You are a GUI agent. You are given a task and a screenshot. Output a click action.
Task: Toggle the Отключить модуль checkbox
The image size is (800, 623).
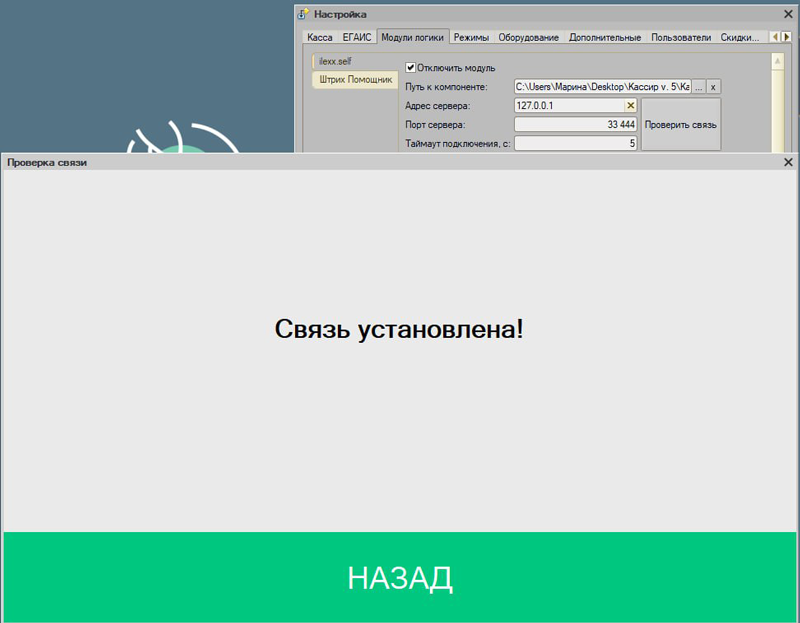410,67
